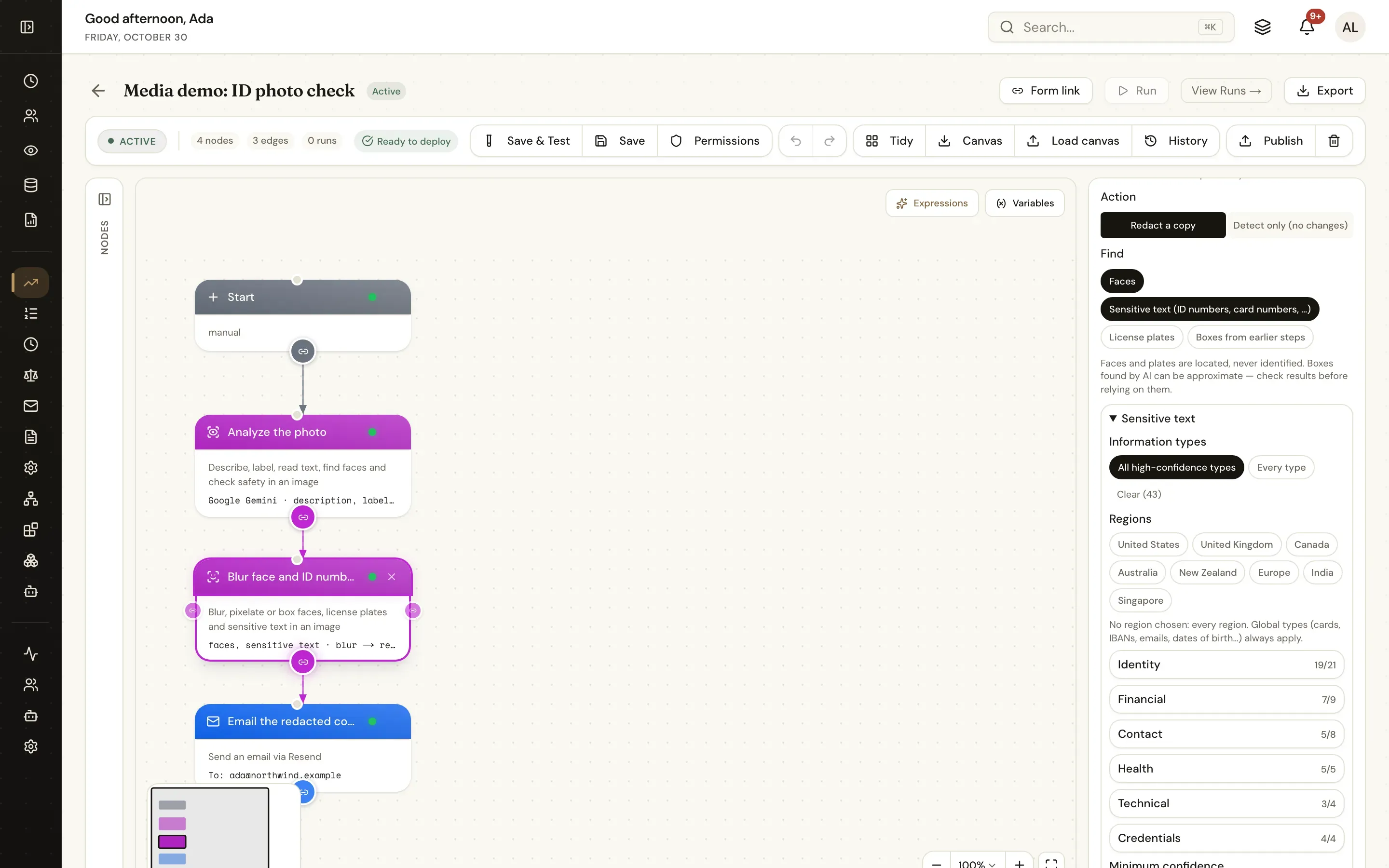Select the Every type option
Screen dimensions: 1389x868
[x=1280, y=467]
